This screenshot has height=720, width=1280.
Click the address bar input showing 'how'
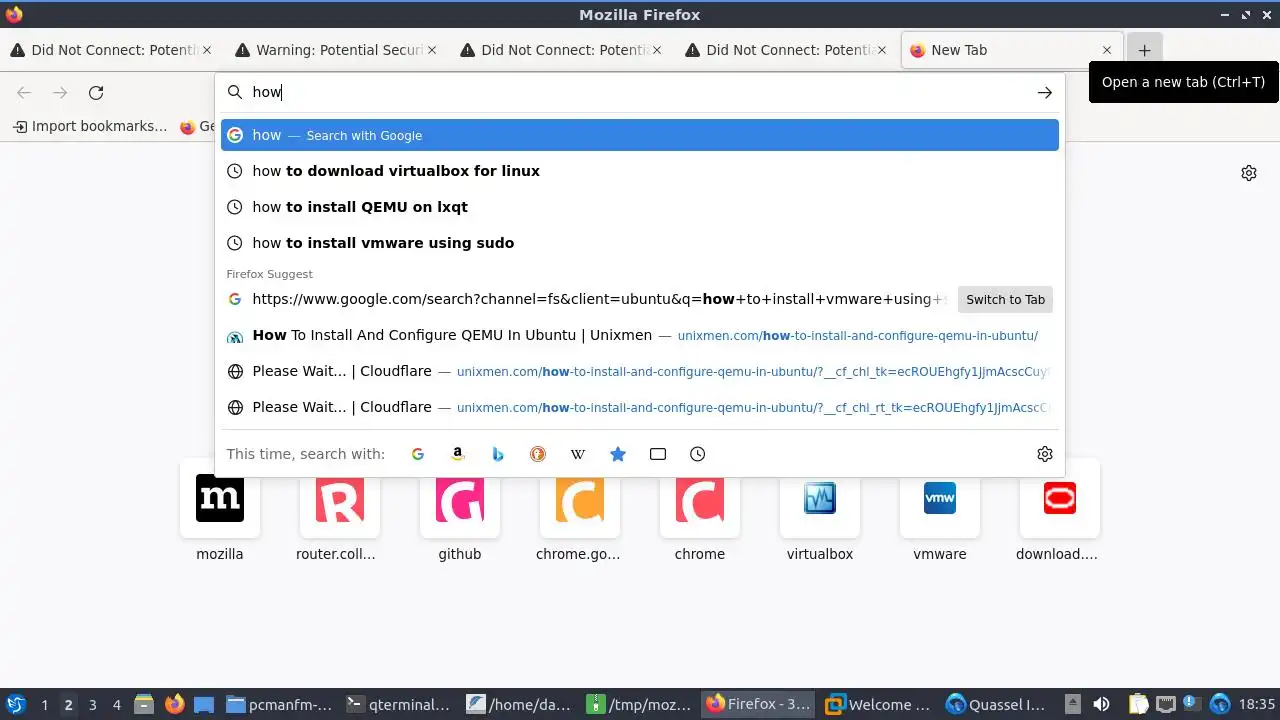[640, 92]
